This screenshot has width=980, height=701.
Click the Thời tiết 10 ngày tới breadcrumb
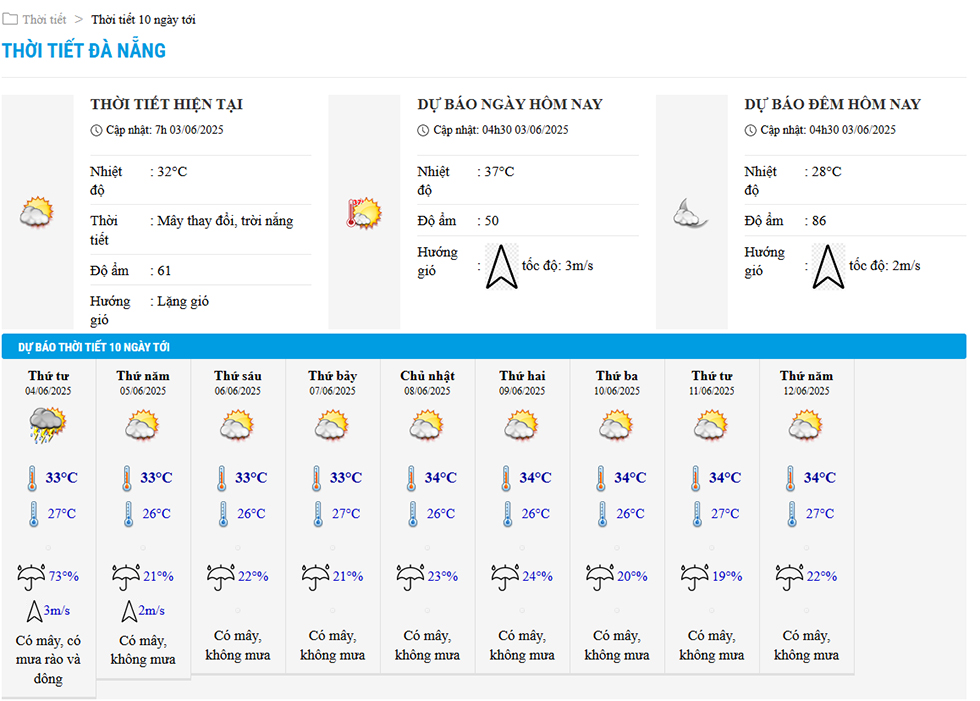pos(143,19)
